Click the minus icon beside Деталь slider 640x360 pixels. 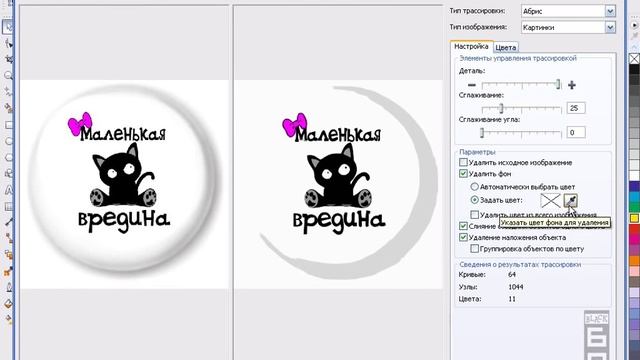tap(472, 85)
